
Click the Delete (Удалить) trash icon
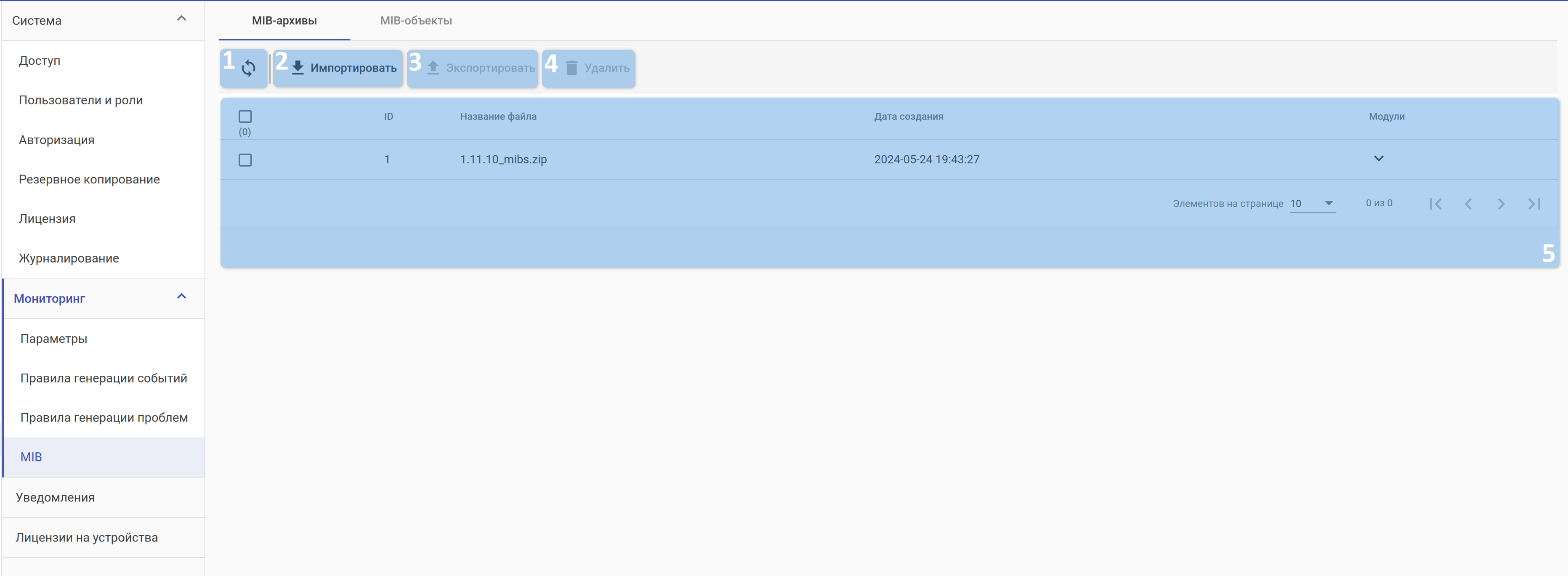571,68
